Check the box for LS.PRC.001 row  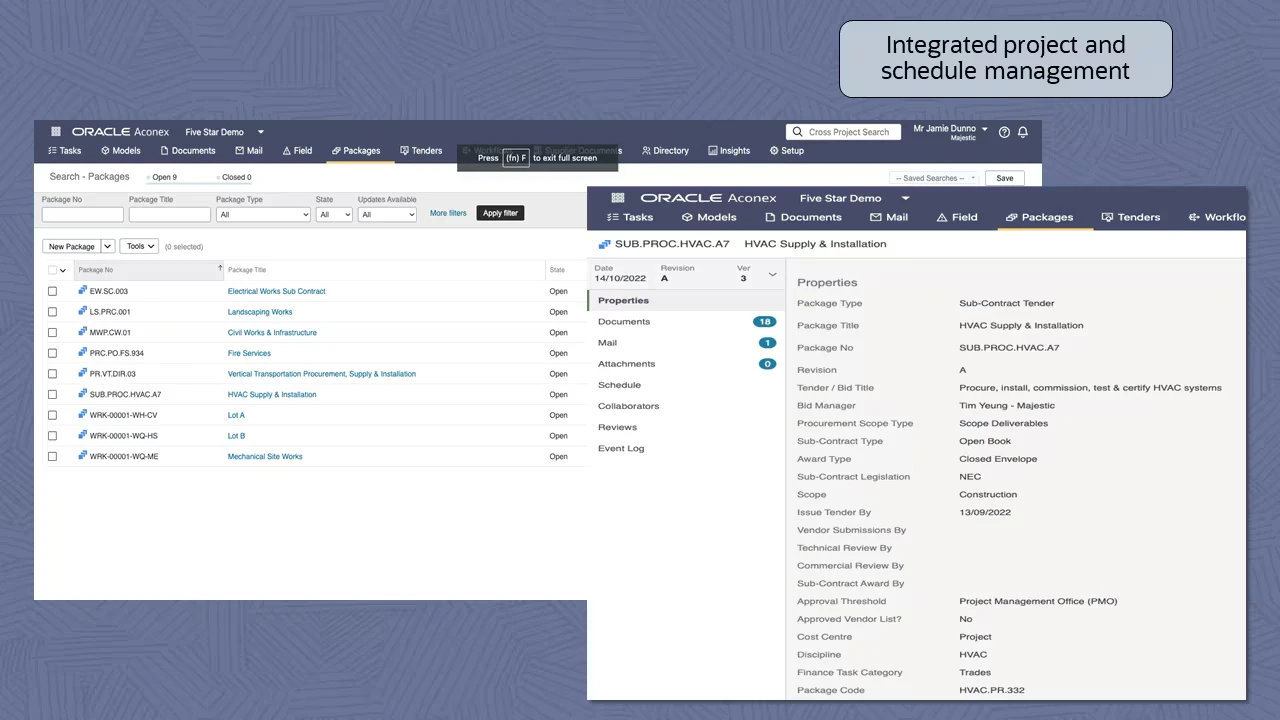click(x=52, y=312)
